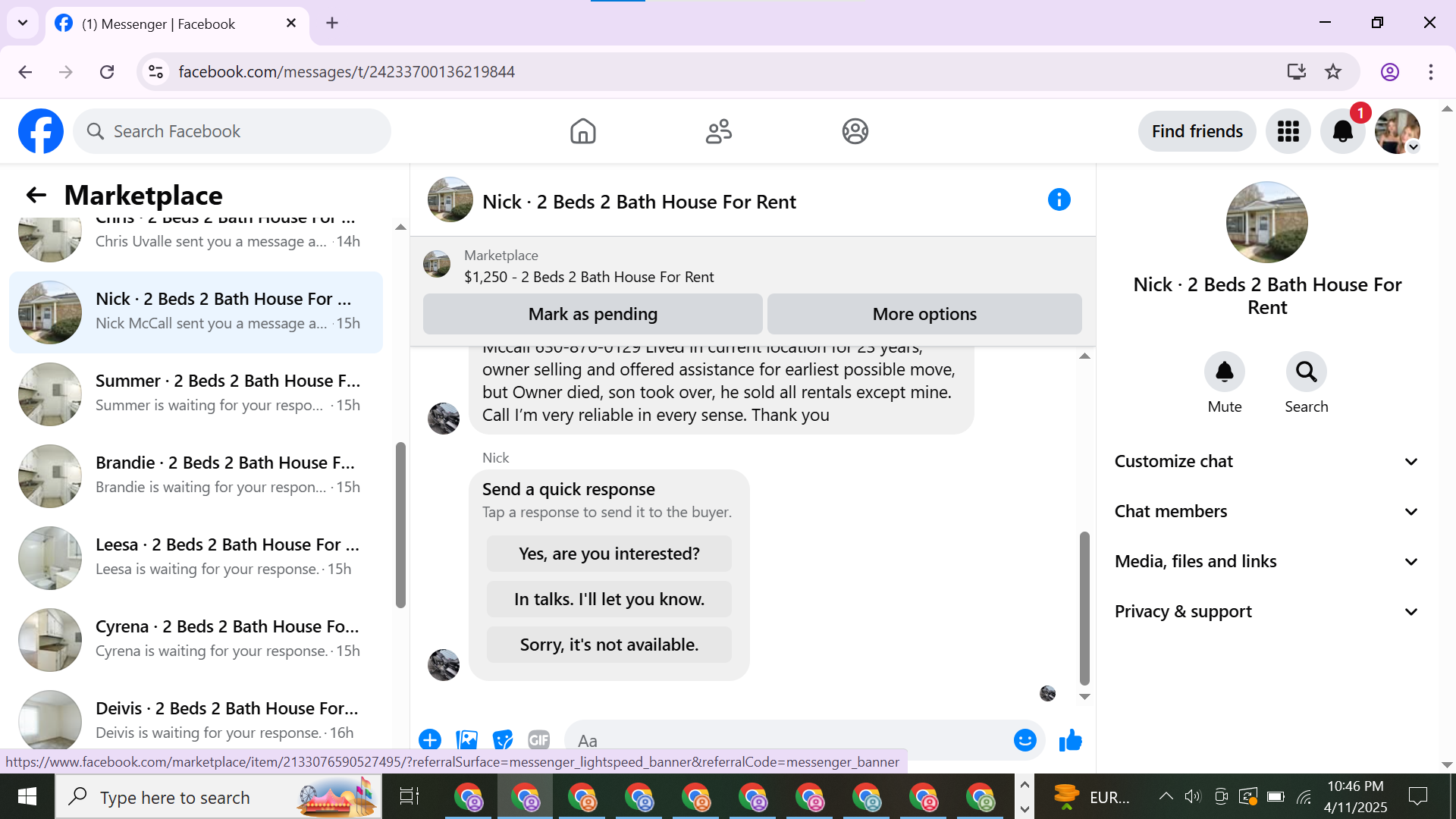Choose a sticker icon
Image resolution: width=1456 pixels, height=819 pixels.
tap(503, 739)
